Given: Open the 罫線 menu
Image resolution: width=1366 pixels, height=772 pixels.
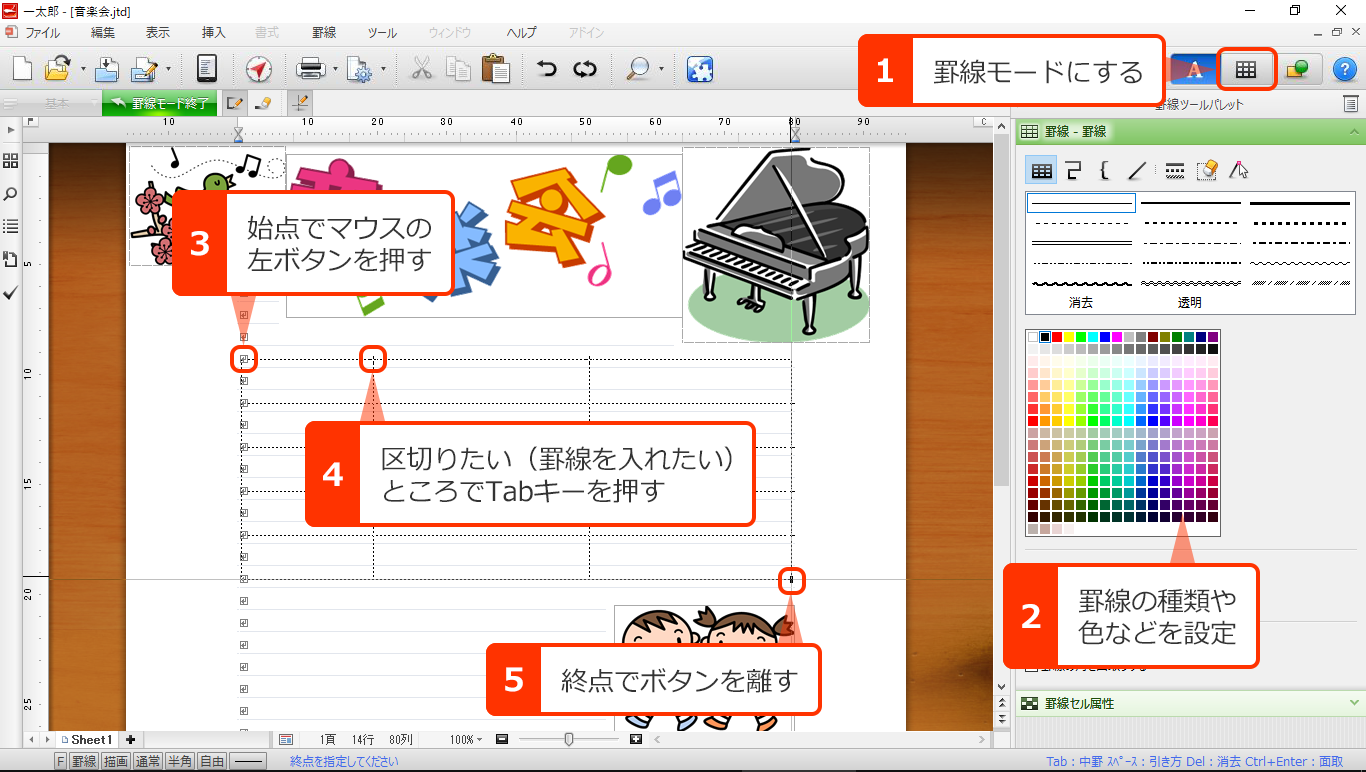Looking at the screenshot, I should coord(324,33).
